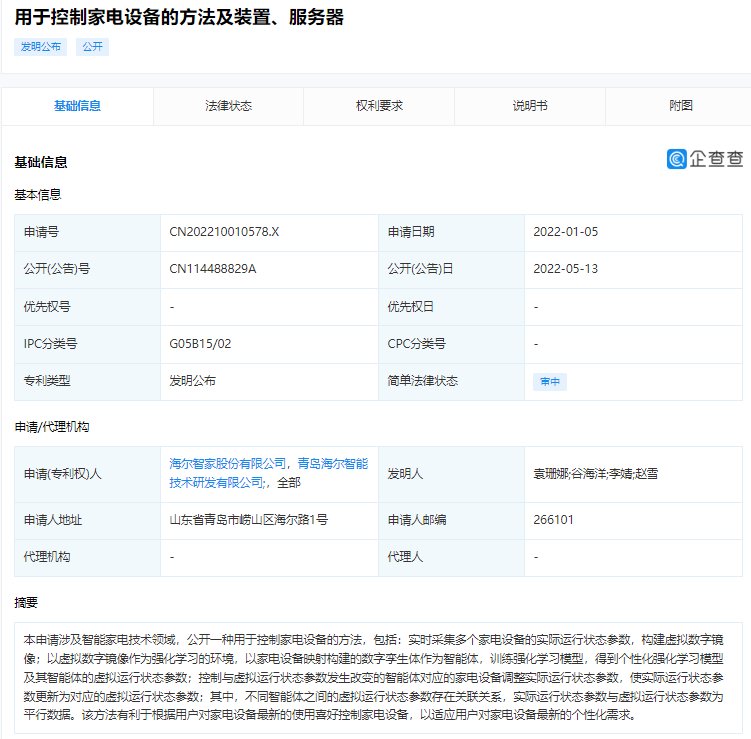Click the 代理人 label cell
The width and height of the screenshot is (751, 739).
pyautogui.click(x=452, y=557)
